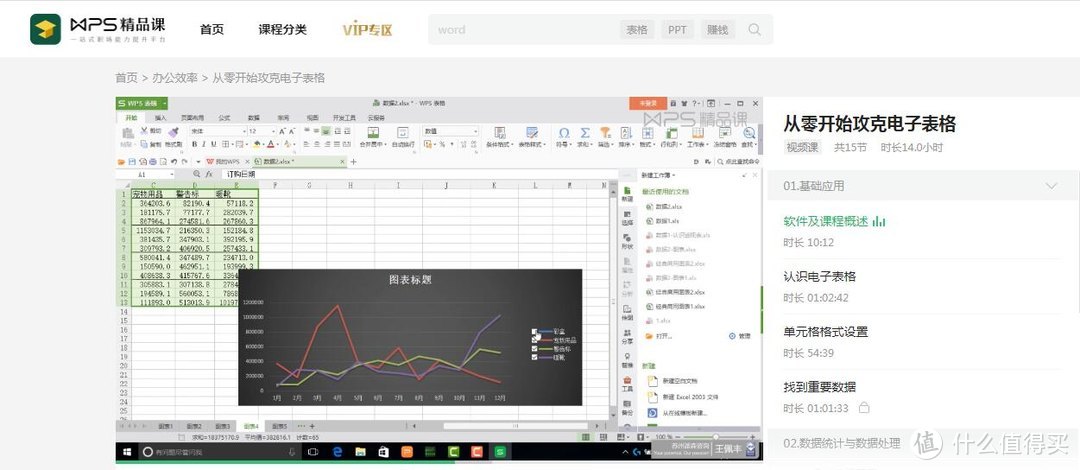Open the VIP专区 page
Image resolution: width=1080 pixels, height=470 pixels.
tap(368, 30)
